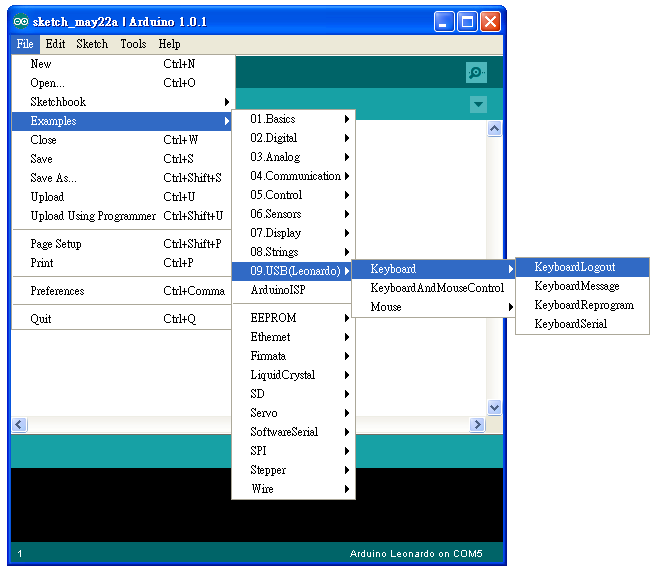Expand the 02.Digital examples
Viewport: 654px width, 578px height.
(294, 138)
